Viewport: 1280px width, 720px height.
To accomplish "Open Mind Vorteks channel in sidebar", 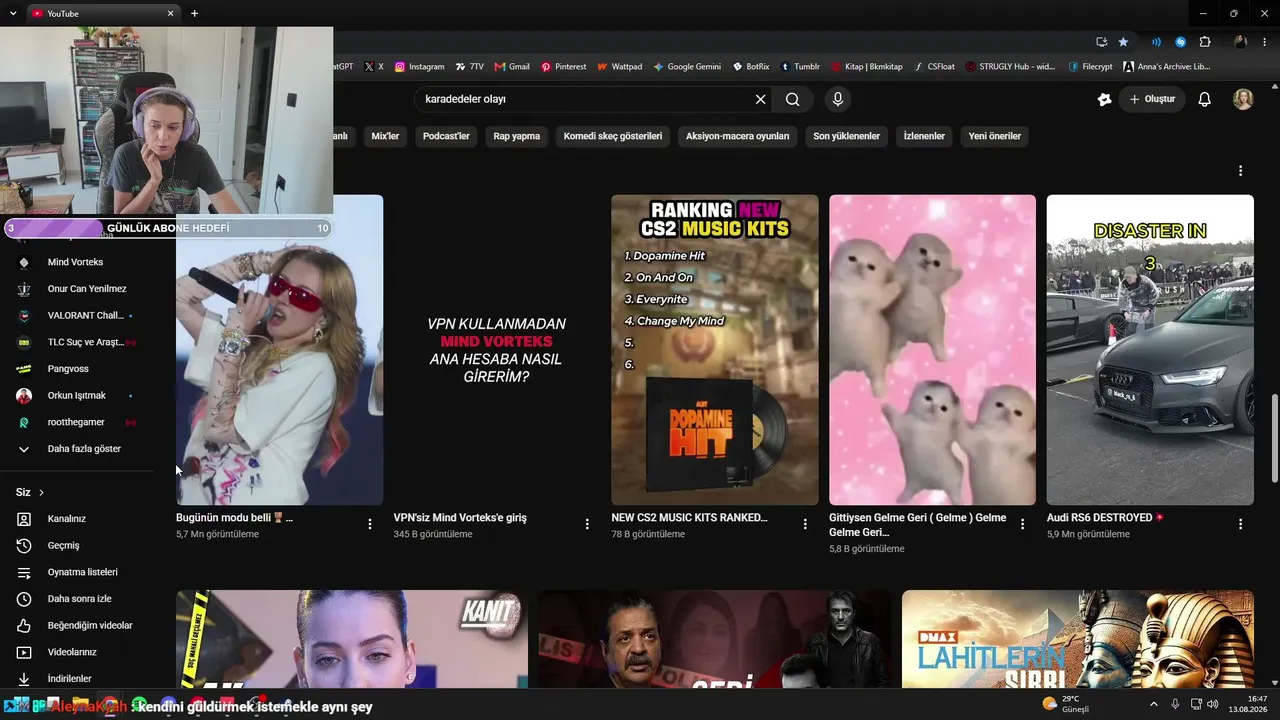I will 77,262.
